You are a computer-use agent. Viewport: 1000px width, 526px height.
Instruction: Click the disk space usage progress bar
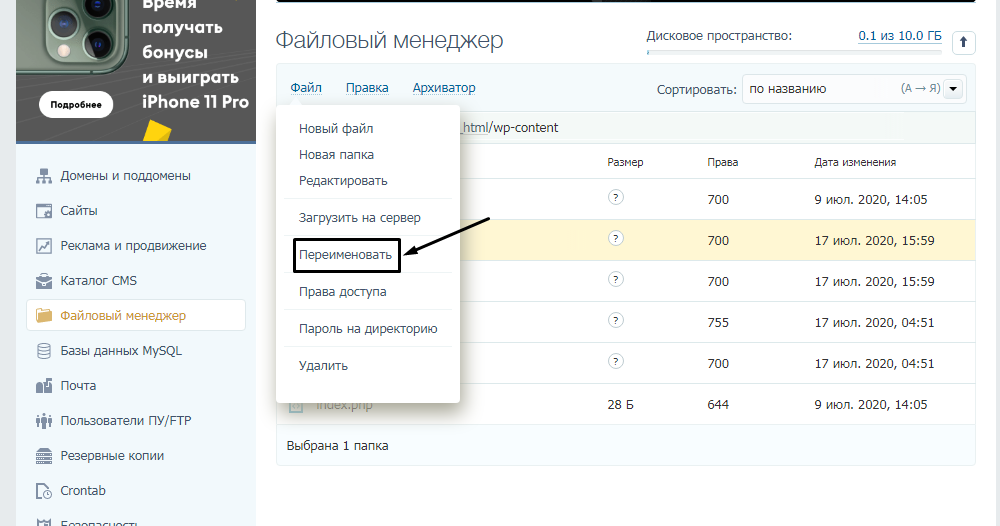point(795,51)
